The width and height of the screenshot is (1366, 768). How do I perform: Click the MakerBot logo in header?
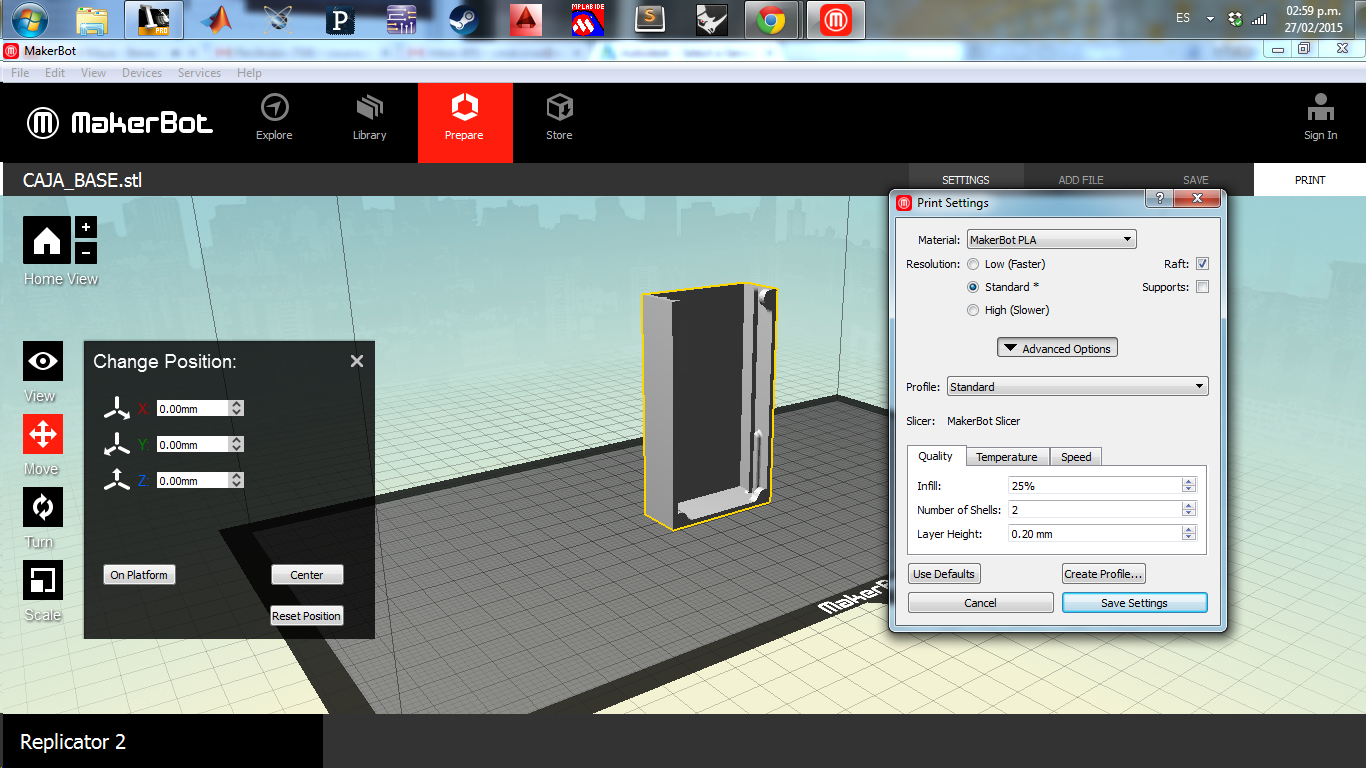pyautogui.click(x=119, y=123)
